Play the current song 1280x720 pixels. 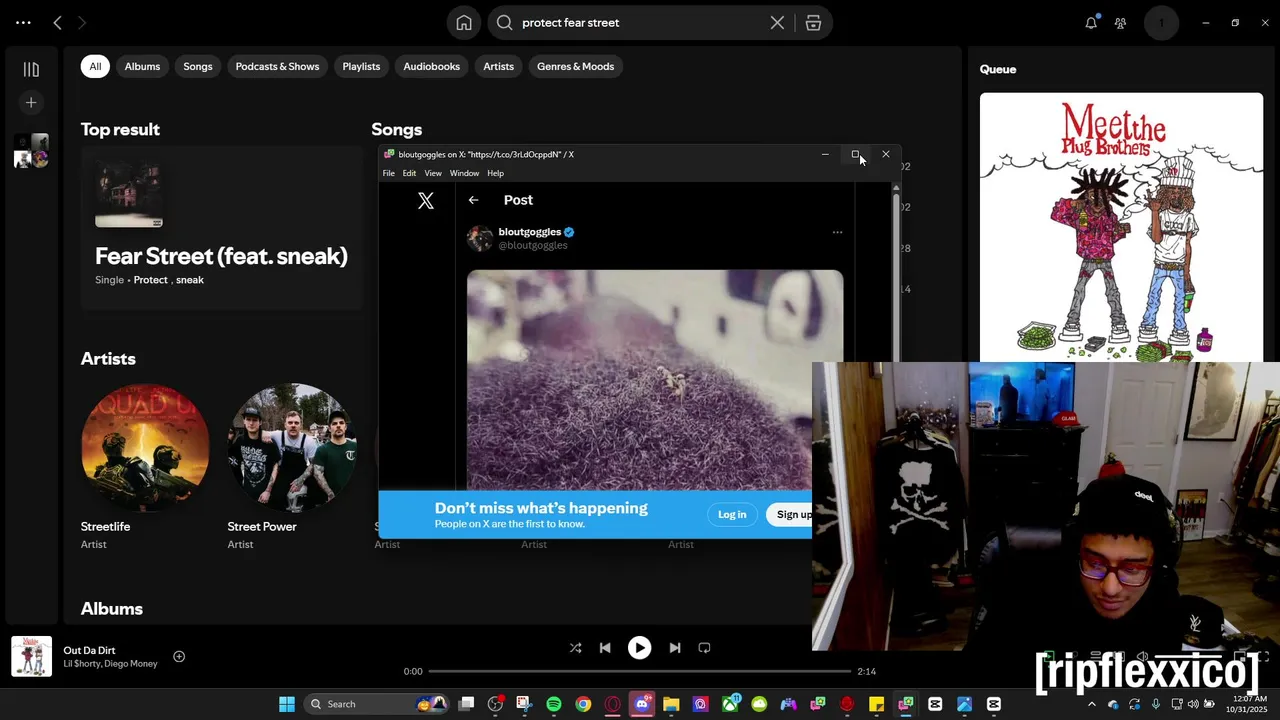(639, 648)
